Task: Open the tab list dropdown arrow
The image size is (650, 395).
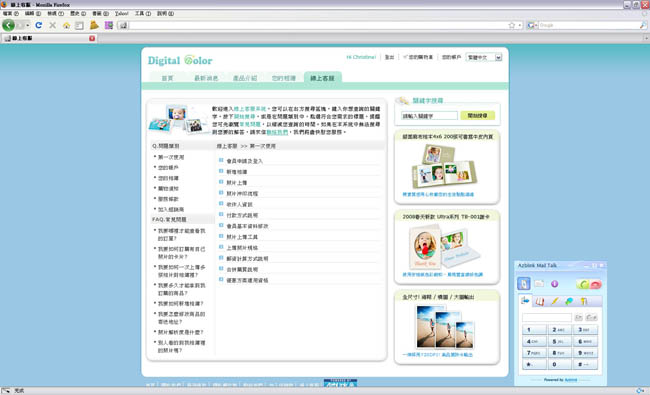Action: coord(646,38)
